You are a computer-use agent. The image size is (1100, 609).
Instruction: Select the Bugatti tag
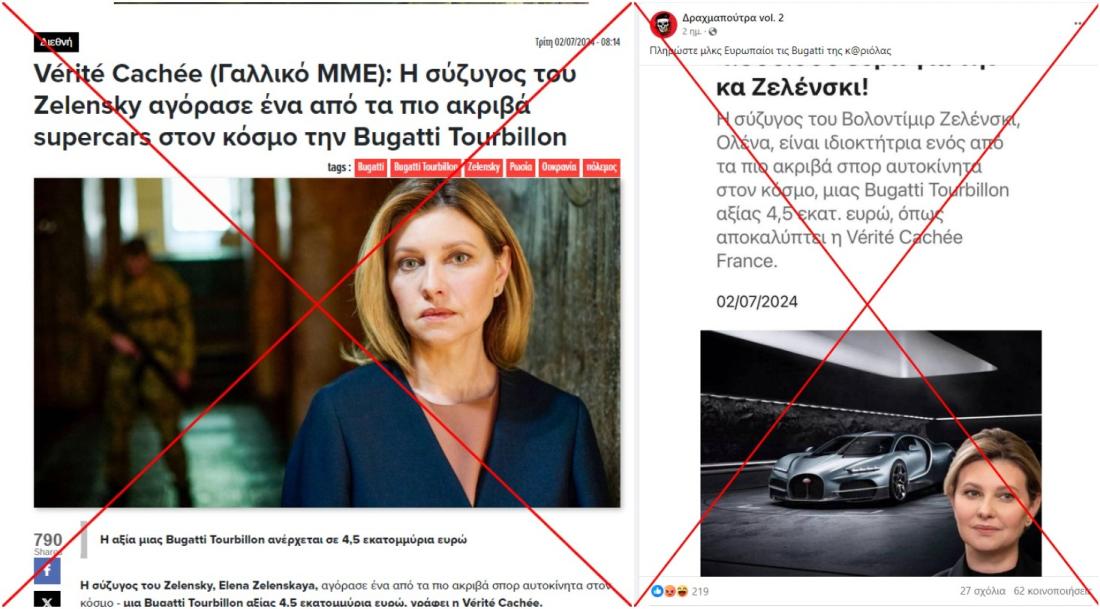click(x=370, y=168)
